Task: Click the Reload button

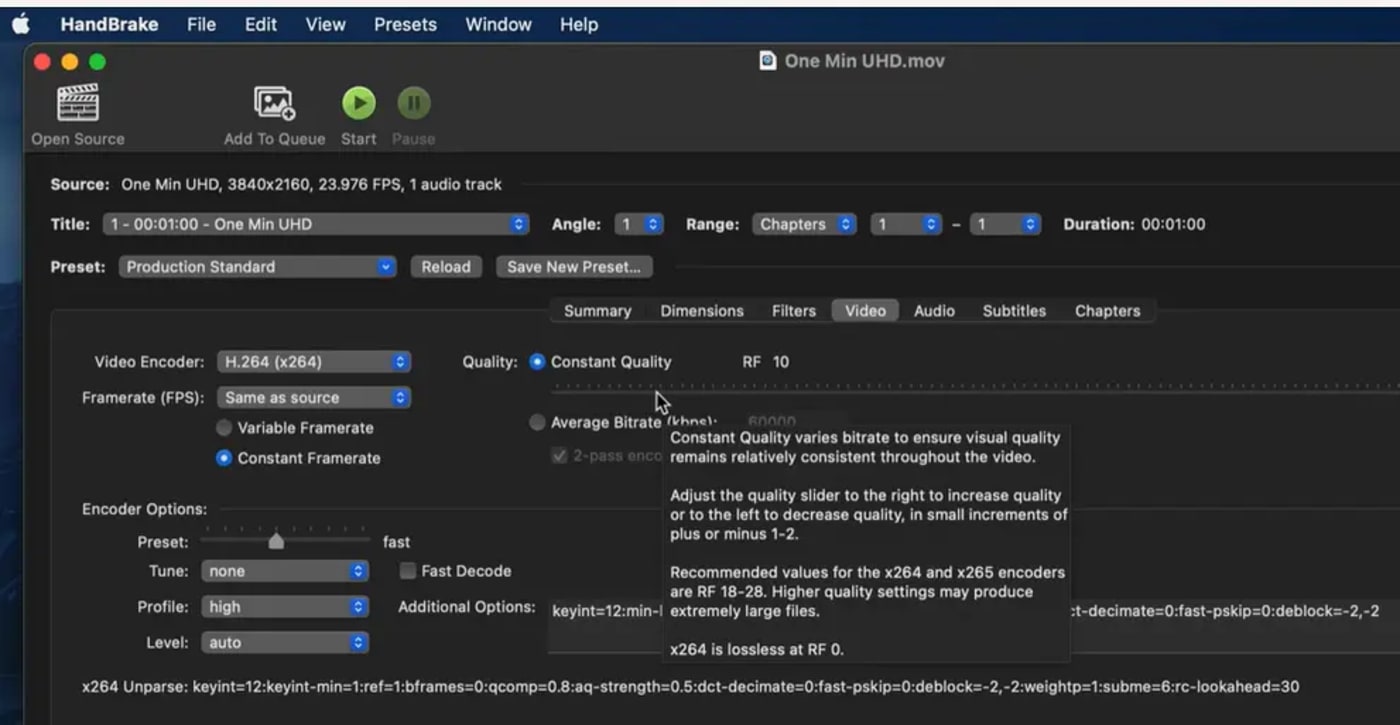Action: tap(446, 267)
